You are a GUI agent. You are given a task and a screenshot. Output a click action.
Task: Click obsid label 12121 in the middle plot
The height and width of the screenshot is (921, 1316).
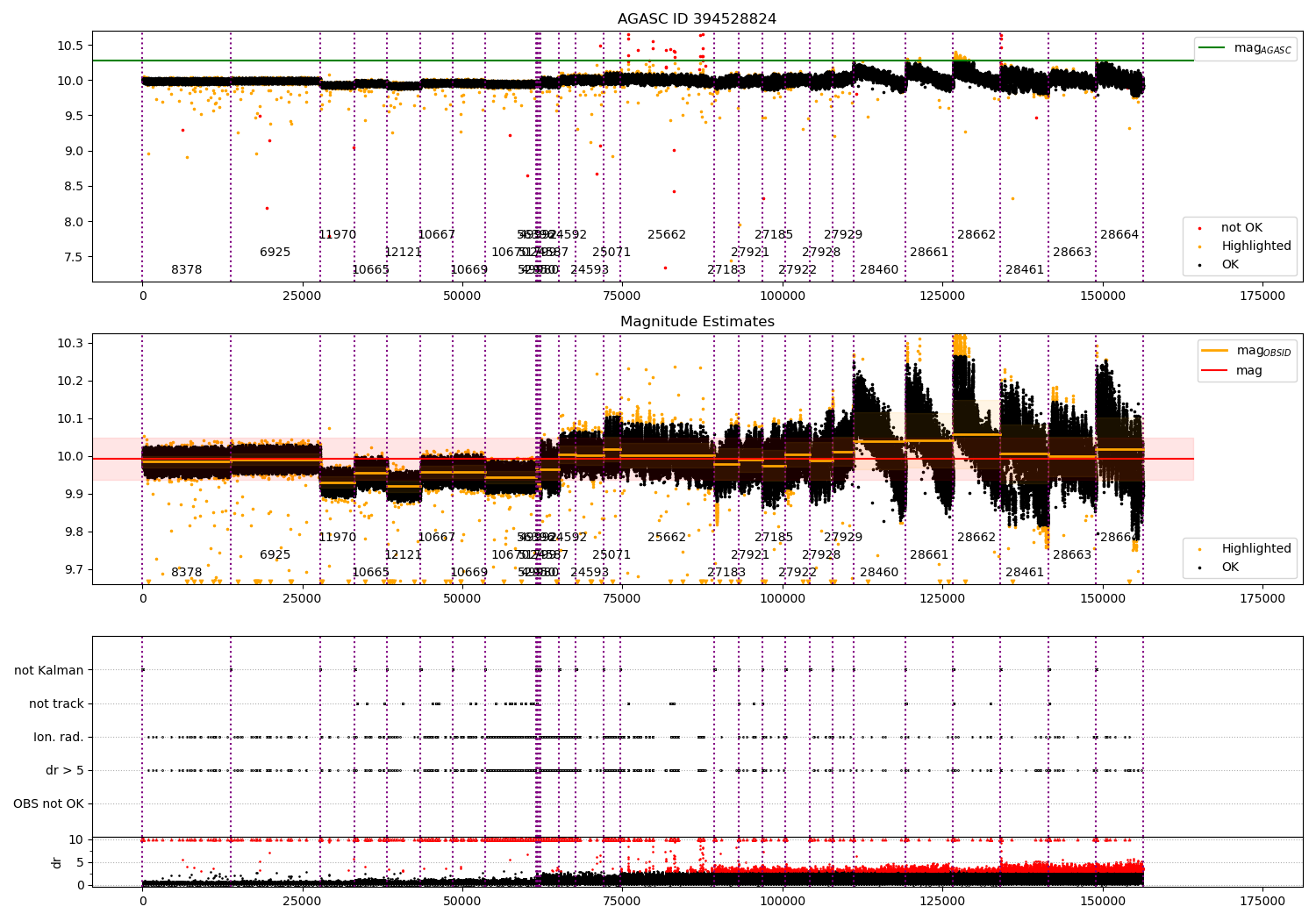403,555
